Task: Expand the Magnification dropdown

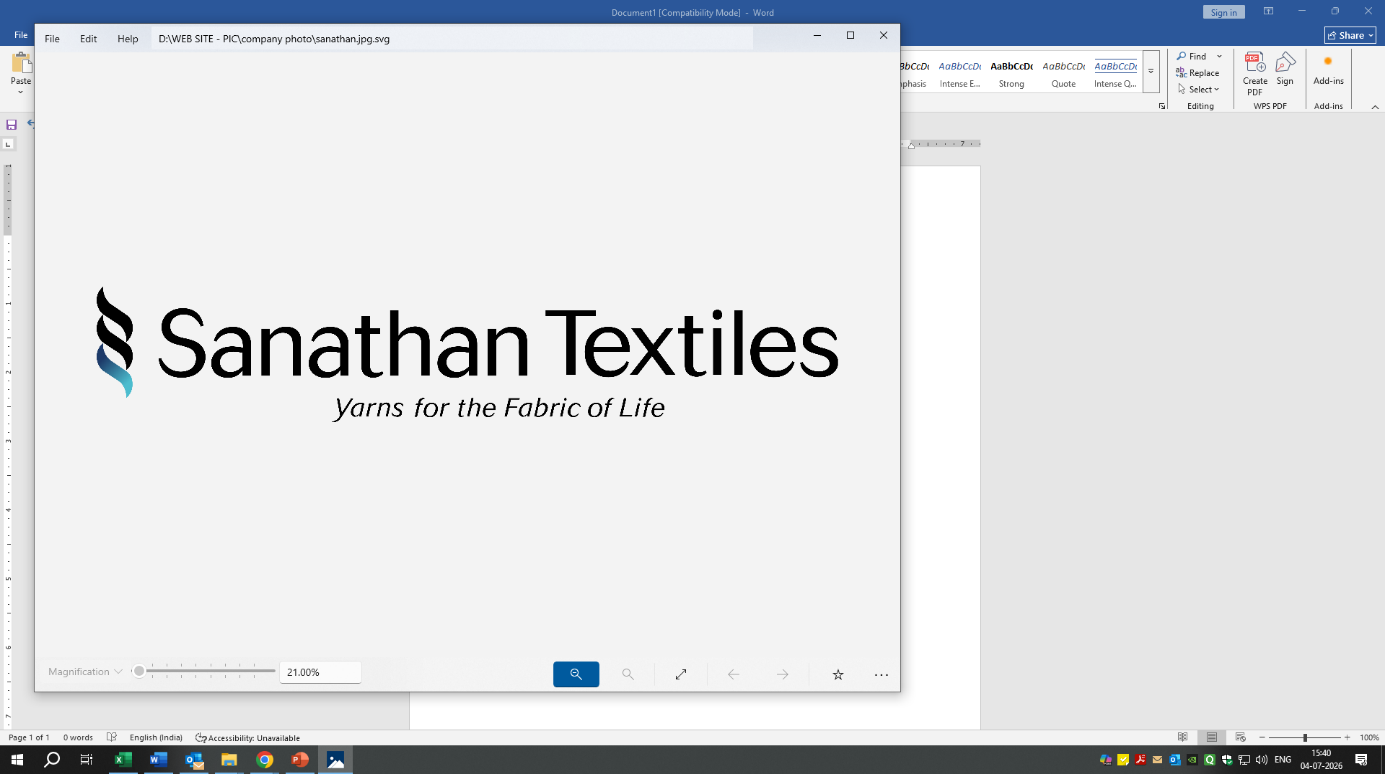Action: (85, 672)
